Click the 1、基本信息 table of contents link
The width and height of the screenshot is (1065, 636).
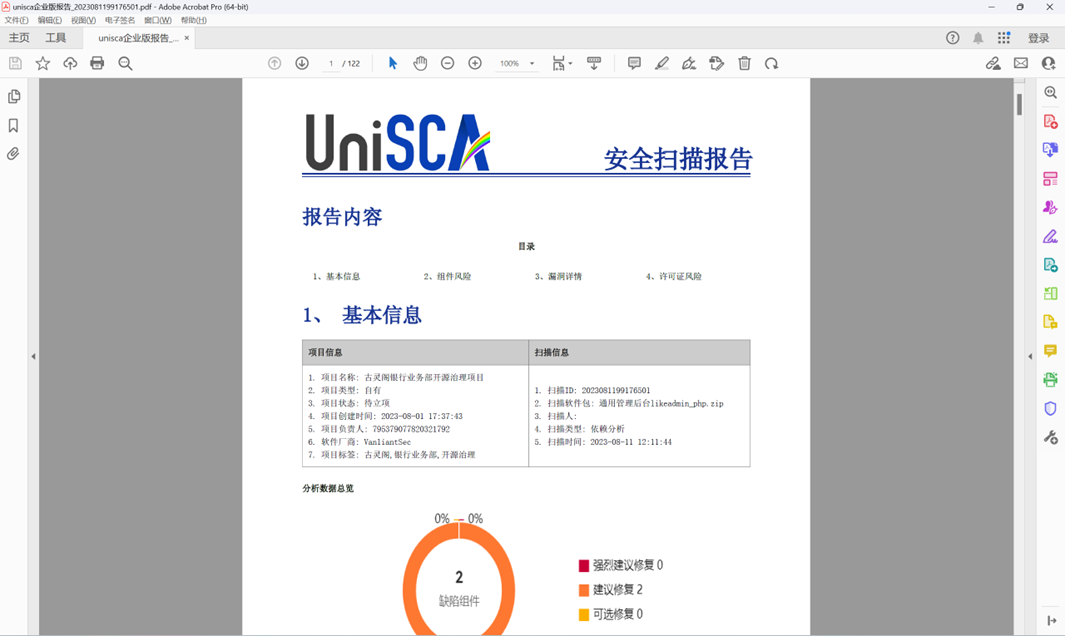pyautogui.click(x=336, y=277)
